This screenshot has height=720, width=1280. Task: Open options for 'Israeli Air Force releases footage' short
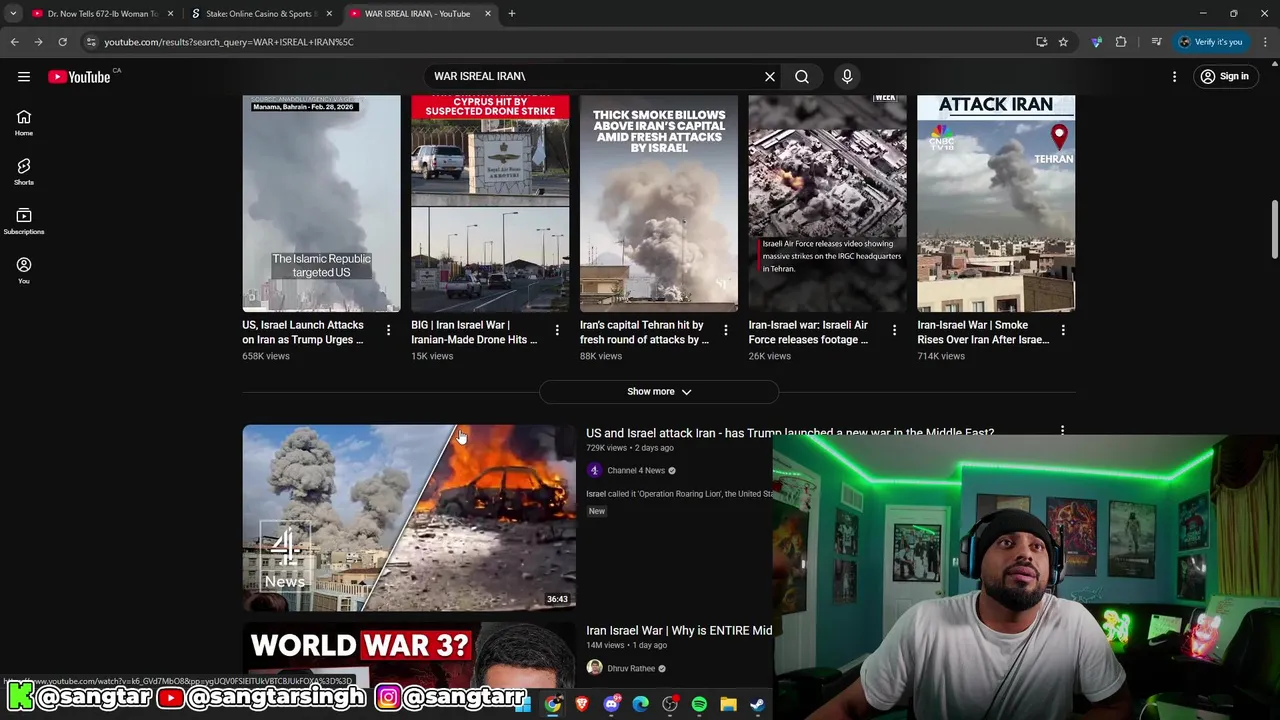[894, 330]
